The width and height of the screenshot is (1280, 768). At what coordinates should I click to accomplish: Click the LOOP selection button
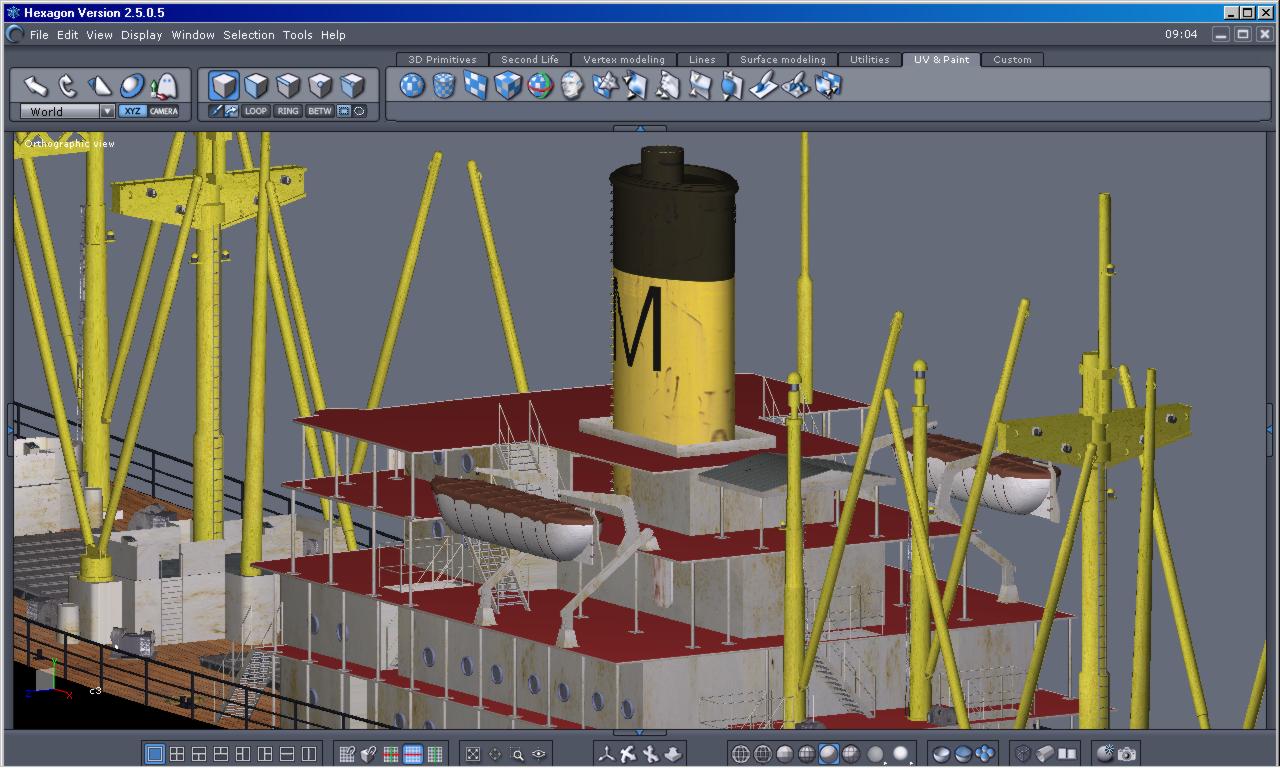tap(256, 111)
